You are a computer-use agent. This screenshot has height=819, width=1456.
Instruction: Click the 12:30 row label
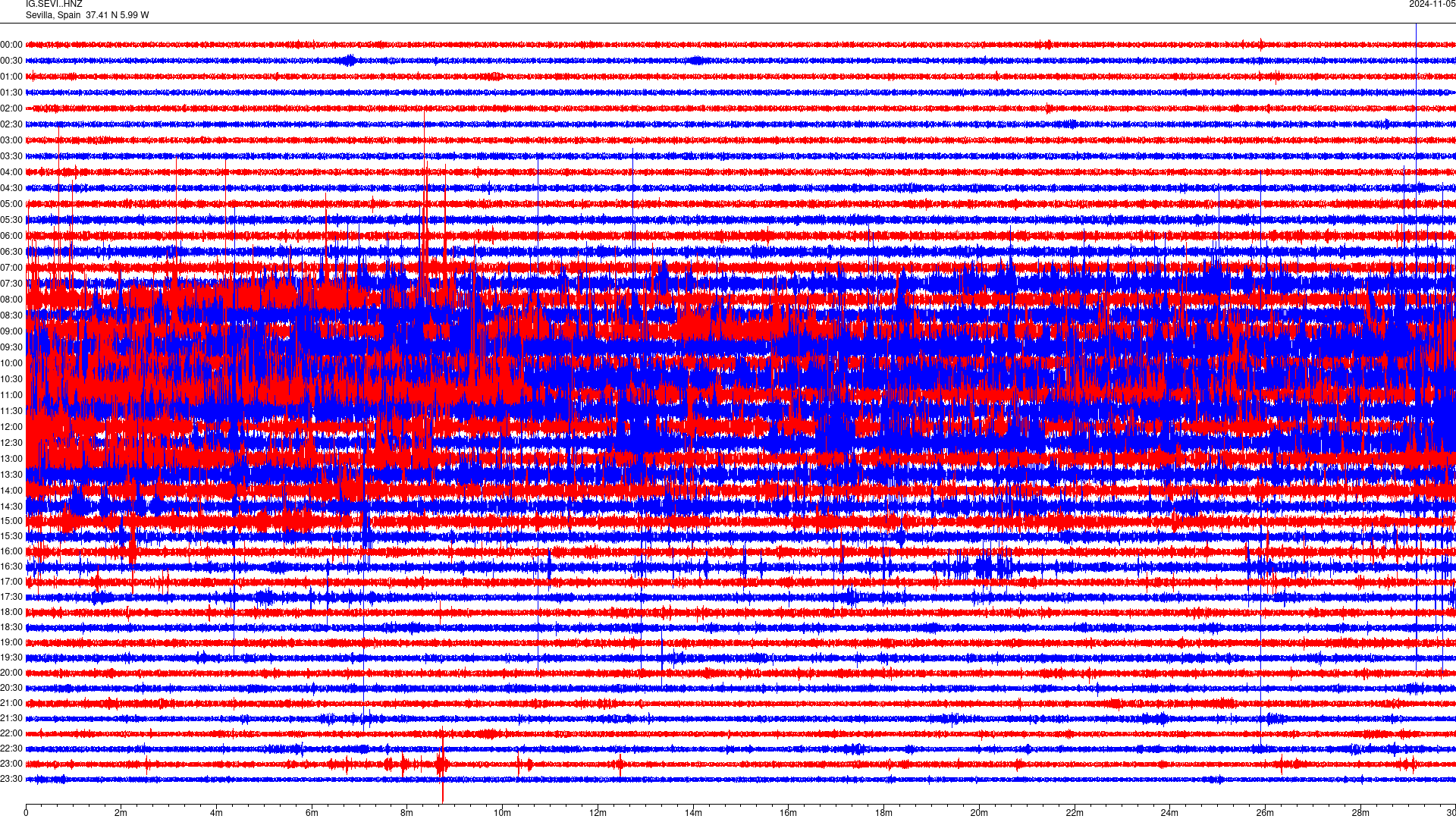click(x=11, y=443)
